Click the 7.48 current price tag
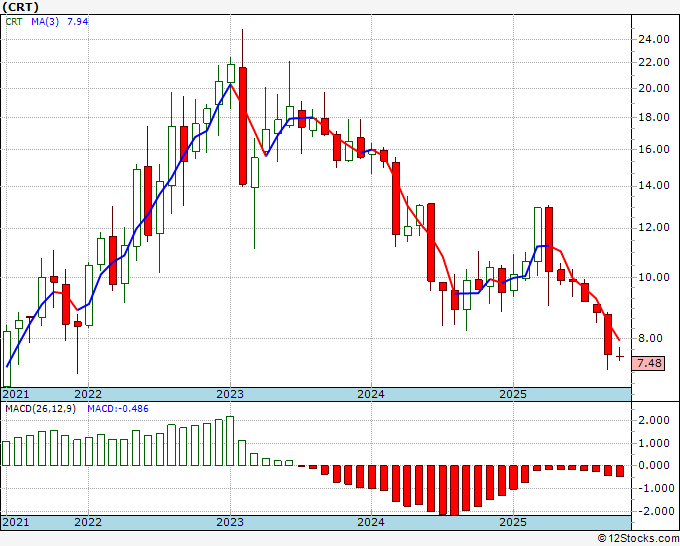 tap(649, 363)
